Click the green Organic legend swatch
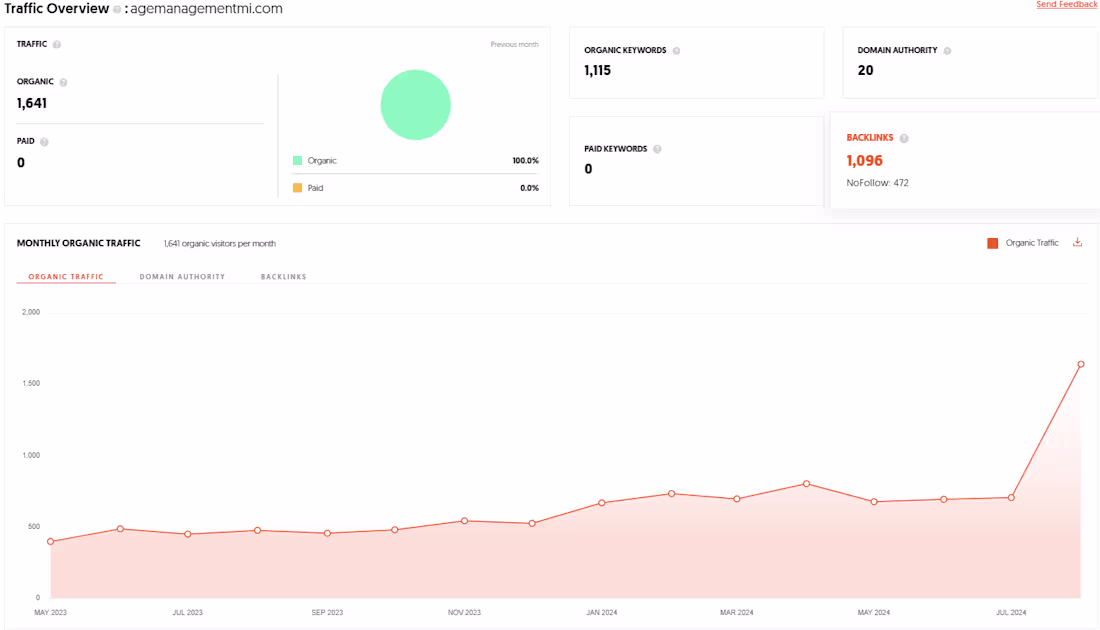The image size is (1100, 630). pos(297,161)
